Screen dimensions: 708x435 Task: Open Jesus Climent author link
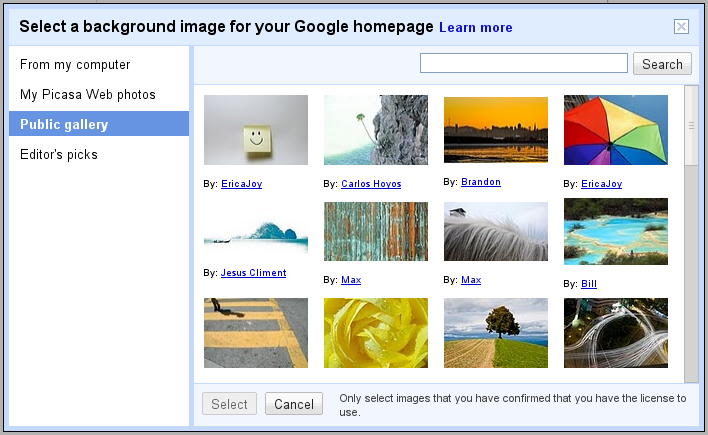[253, 273]
